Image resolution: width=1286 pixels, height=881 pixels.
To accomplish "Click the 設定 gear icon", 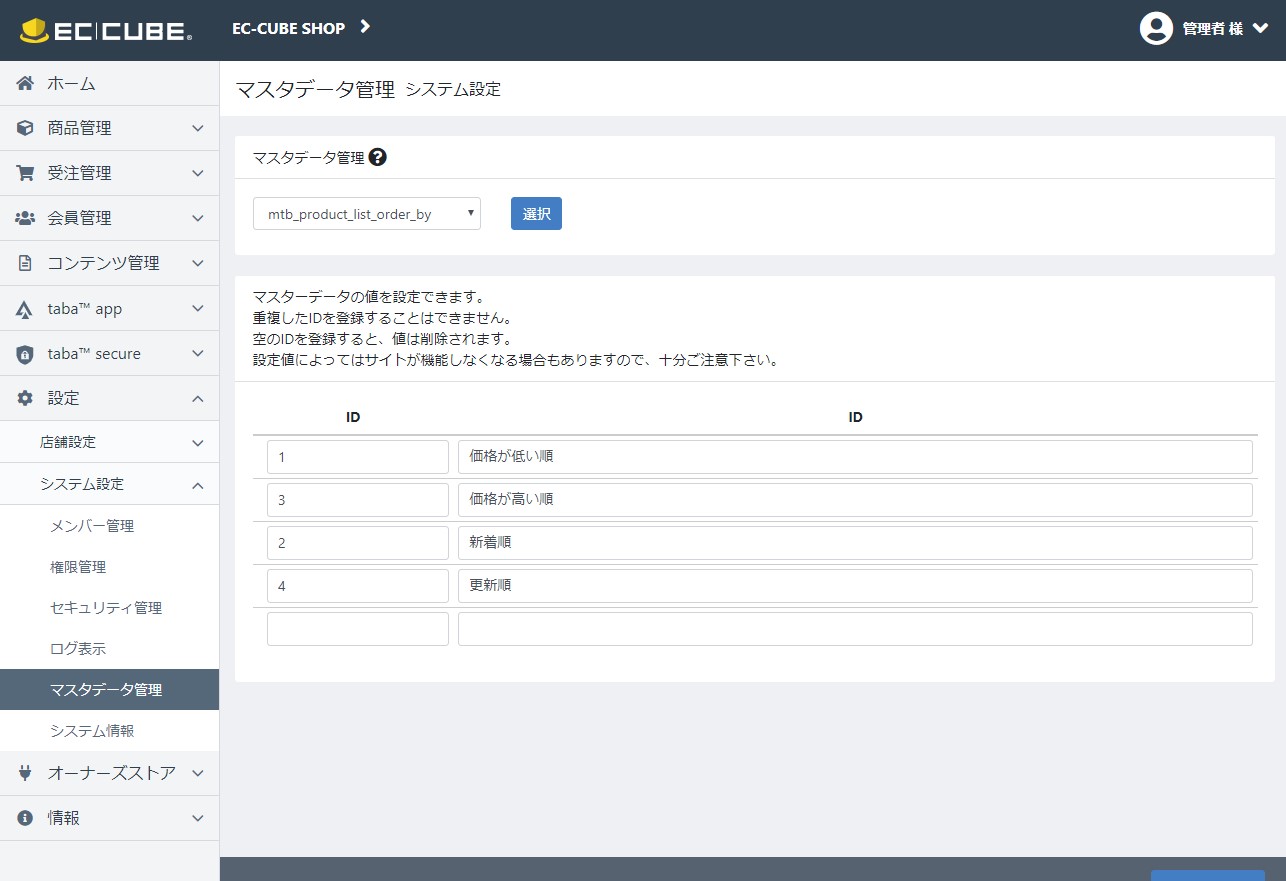I will click(26, 398).
